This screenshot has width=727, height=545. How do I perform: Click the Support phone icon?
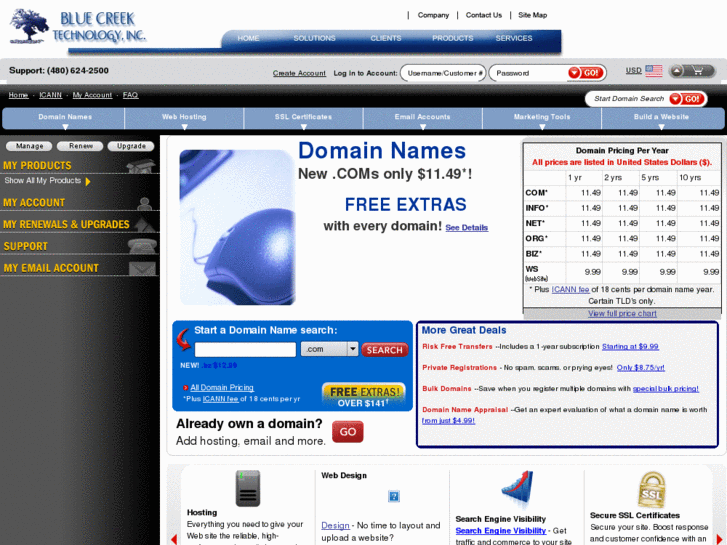pos(142,246)
